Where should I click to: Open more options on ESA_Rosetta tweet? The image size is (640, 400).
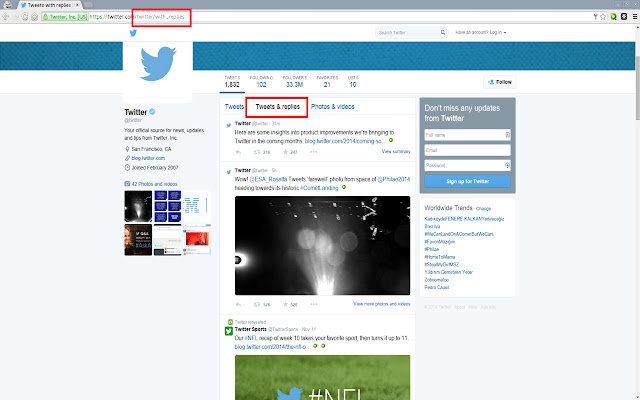pyautogui.click(x=313, y=304)
